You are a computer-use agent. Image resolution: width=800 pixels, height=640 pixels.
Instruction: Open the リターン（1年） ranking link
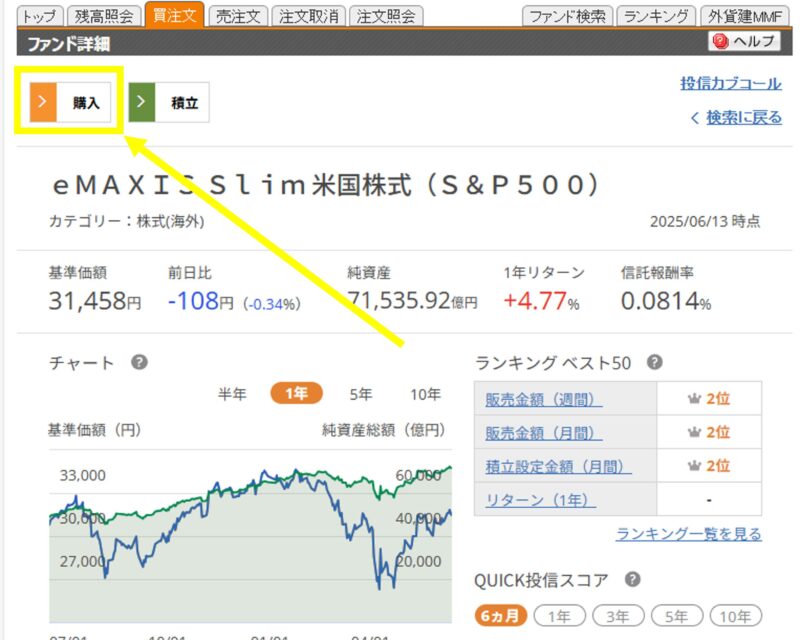click(x=541, y=500)
